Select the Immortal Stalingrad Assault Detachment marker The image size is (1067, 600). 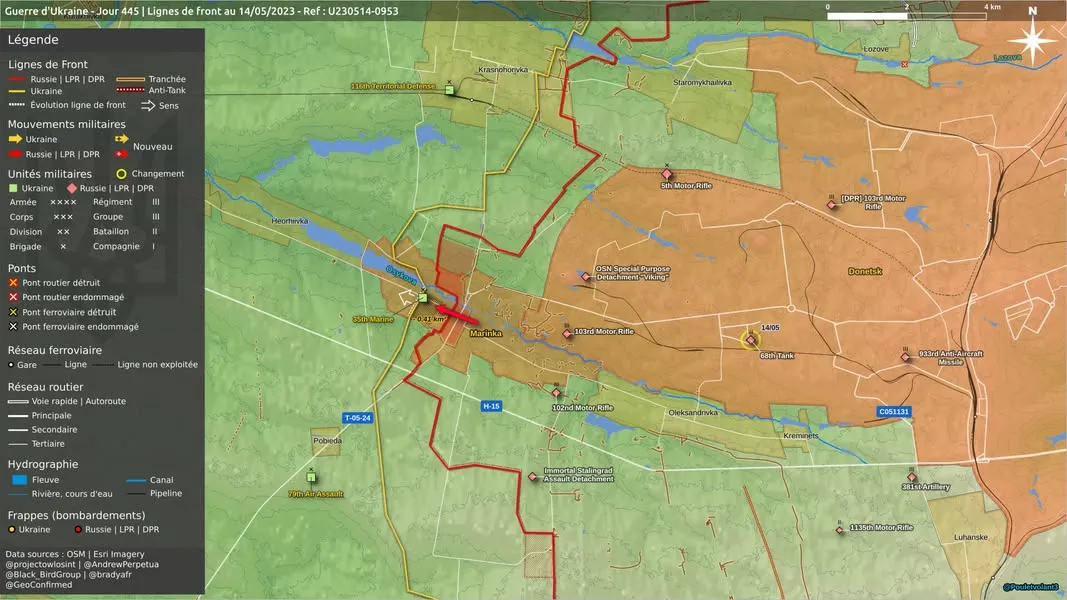533,477
